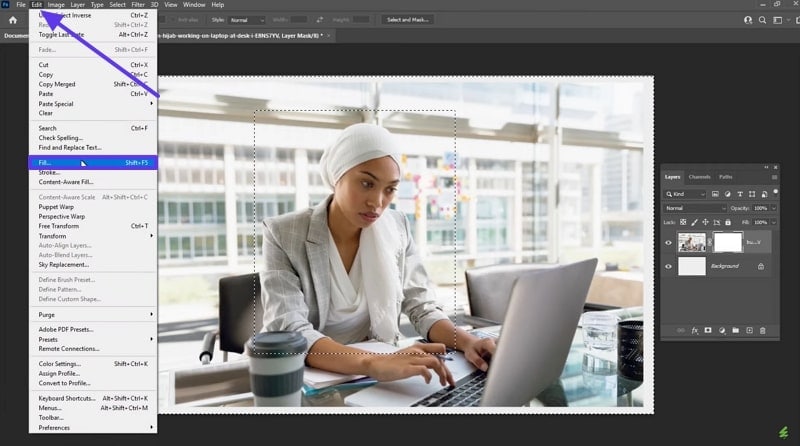Open the File menu
800x446 pixels.
tap(21, 5)
